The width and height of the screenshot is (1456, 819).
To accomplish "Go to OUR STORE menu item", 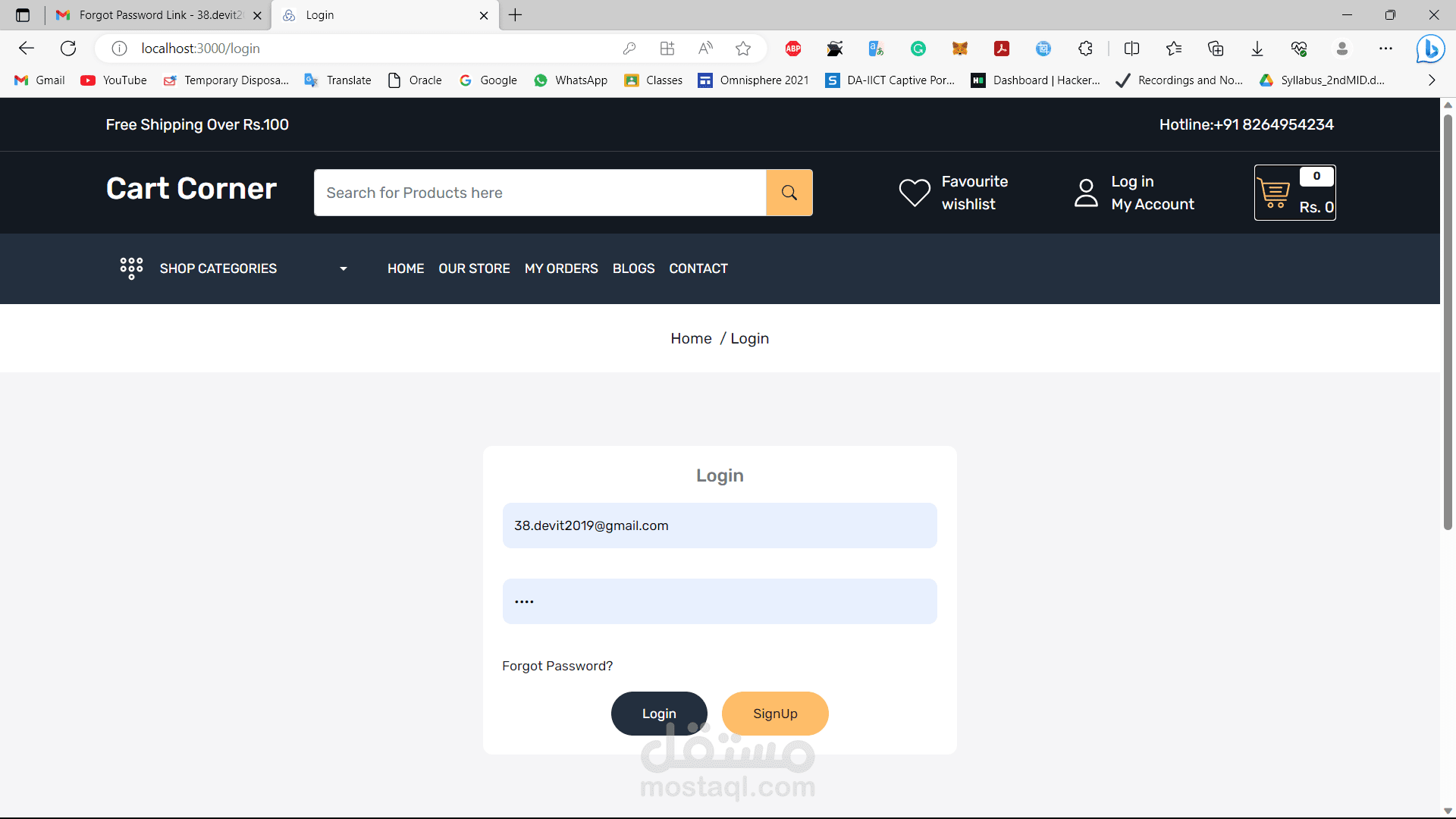I will [474, 268].
